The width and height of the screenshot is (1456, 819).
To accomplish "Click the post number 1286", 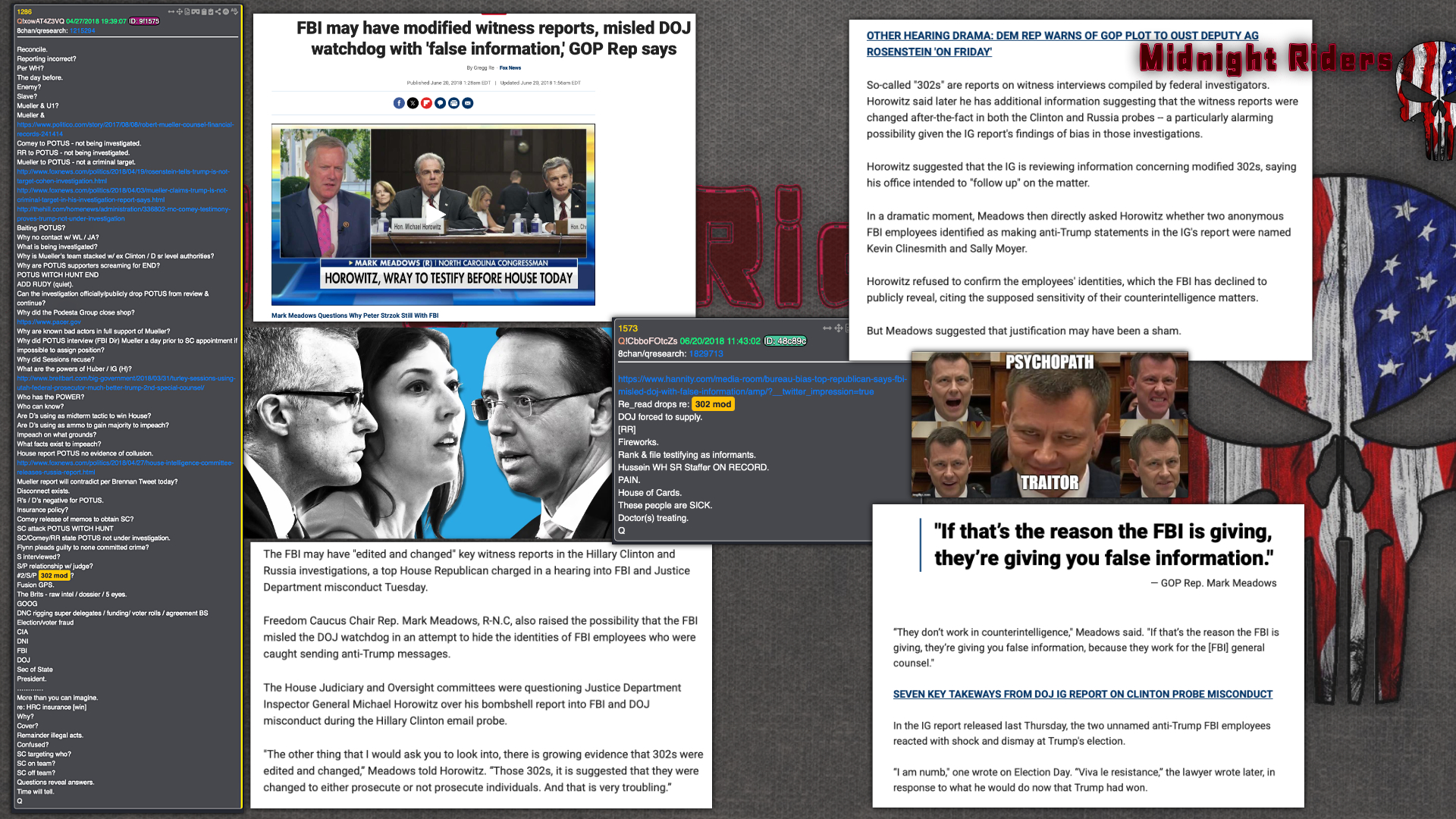I will coord(24,12).
